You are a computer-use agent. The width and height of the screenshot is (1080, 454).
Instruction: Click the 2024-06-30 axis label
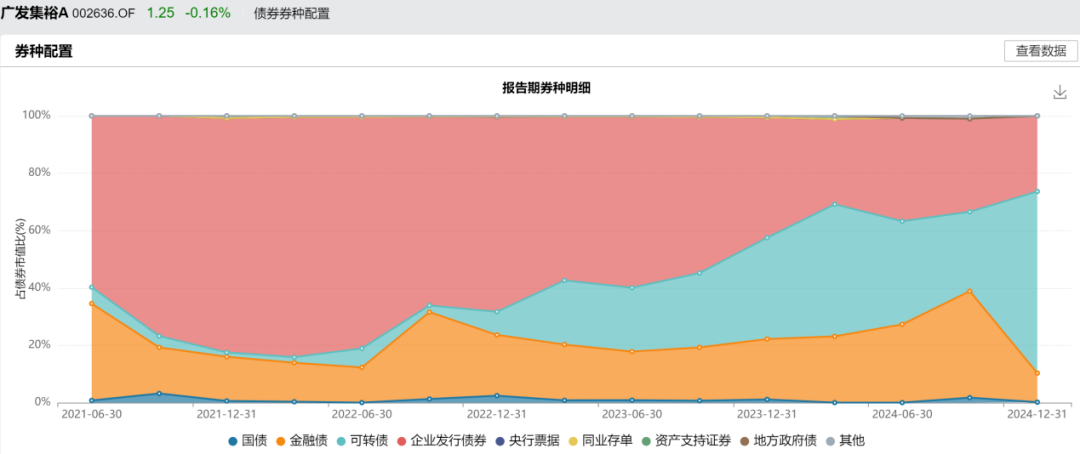pyautogui.click(x=902, y=414)
